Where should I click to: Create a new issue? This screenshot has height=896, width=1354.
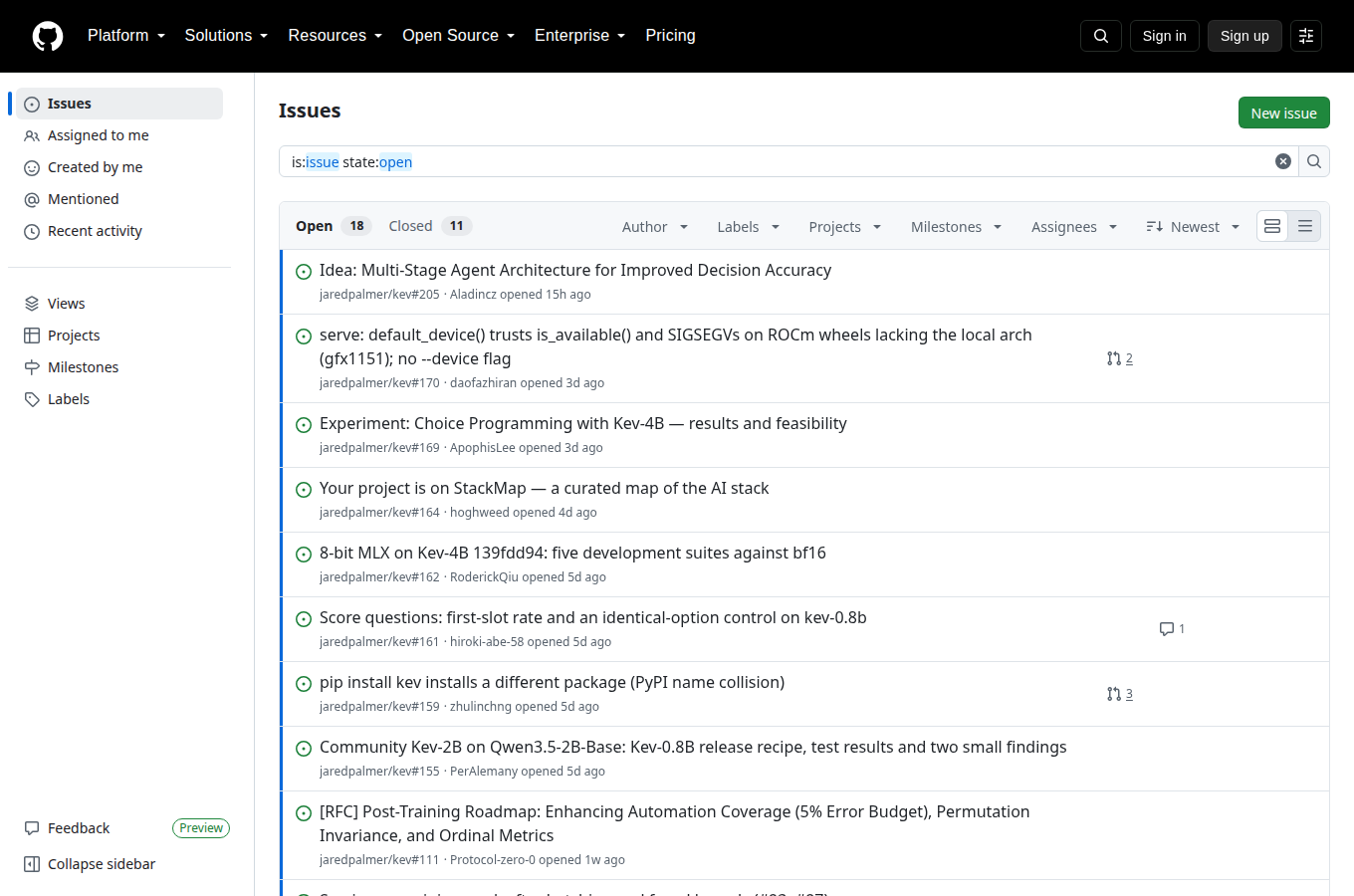click(1284, 112)
